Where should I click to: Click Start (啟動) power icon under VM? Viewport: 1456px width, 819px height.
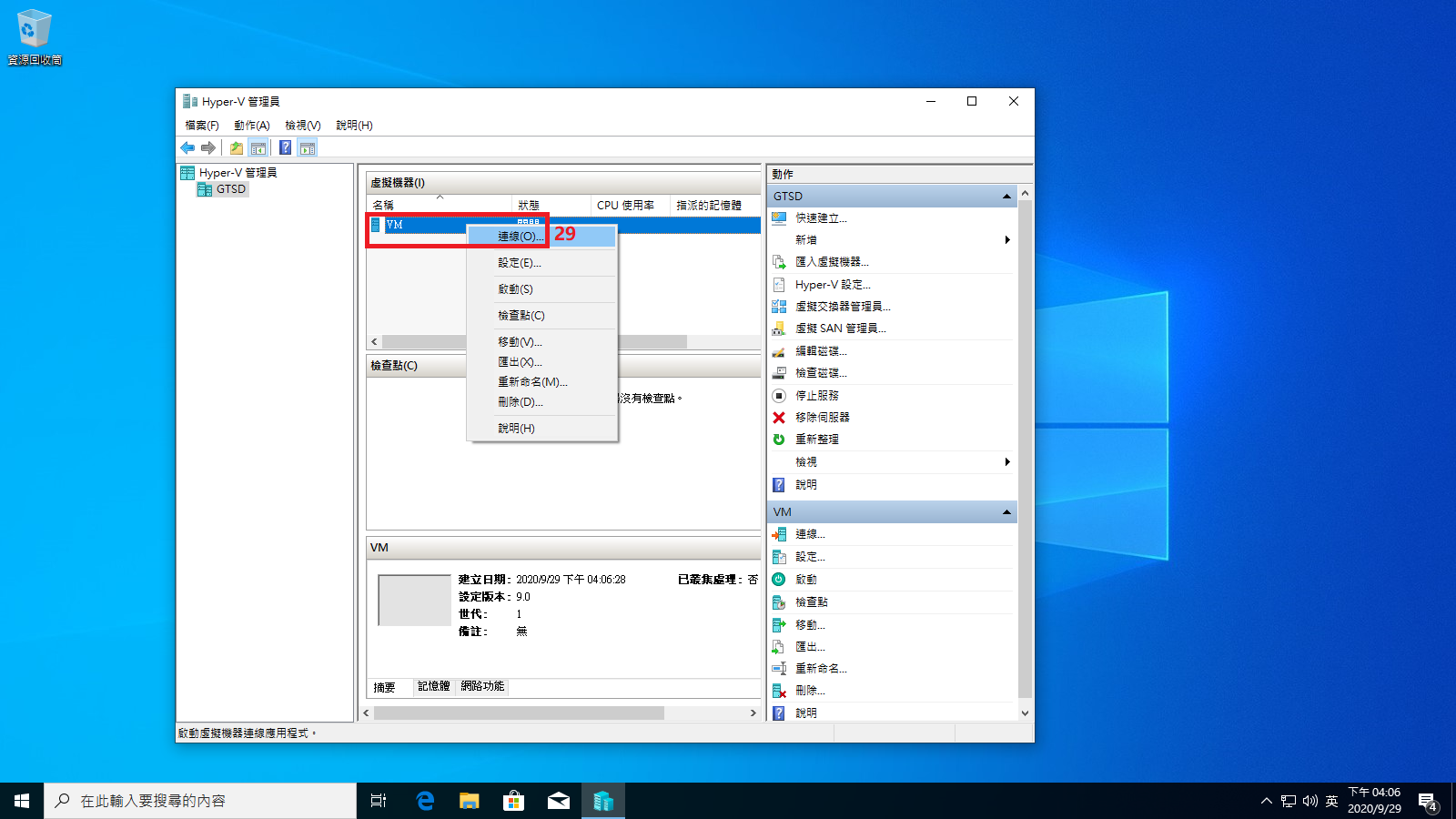(779, 580)
